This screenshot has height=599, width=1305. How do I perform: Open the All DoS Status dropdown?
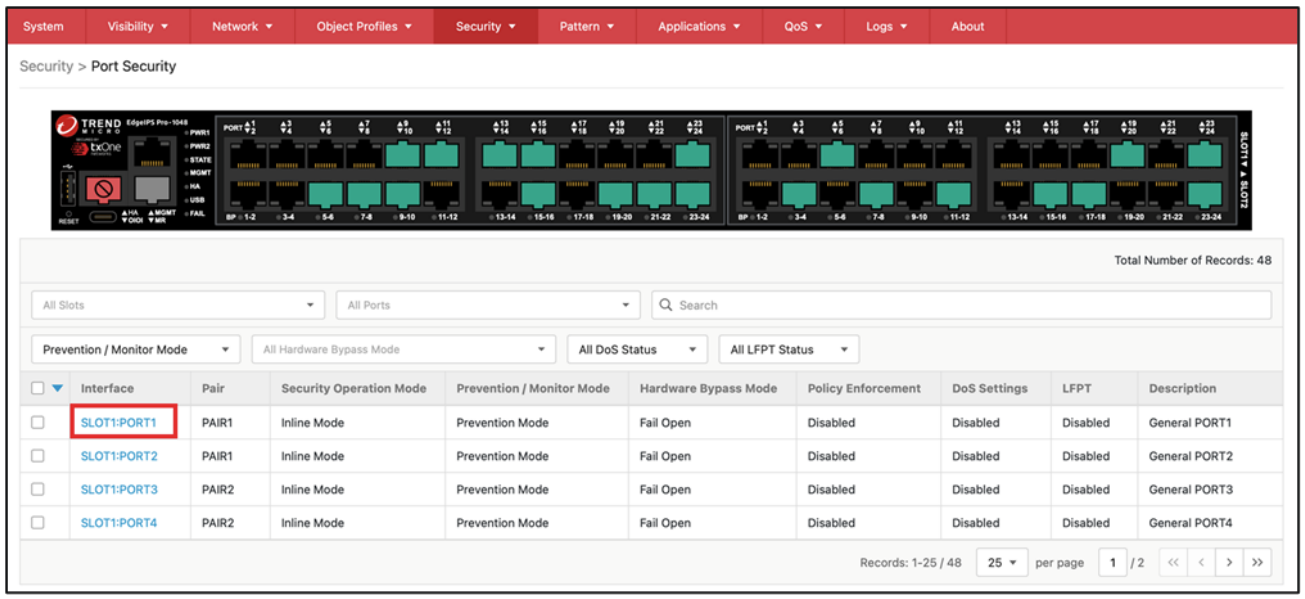tap(637, 350)
